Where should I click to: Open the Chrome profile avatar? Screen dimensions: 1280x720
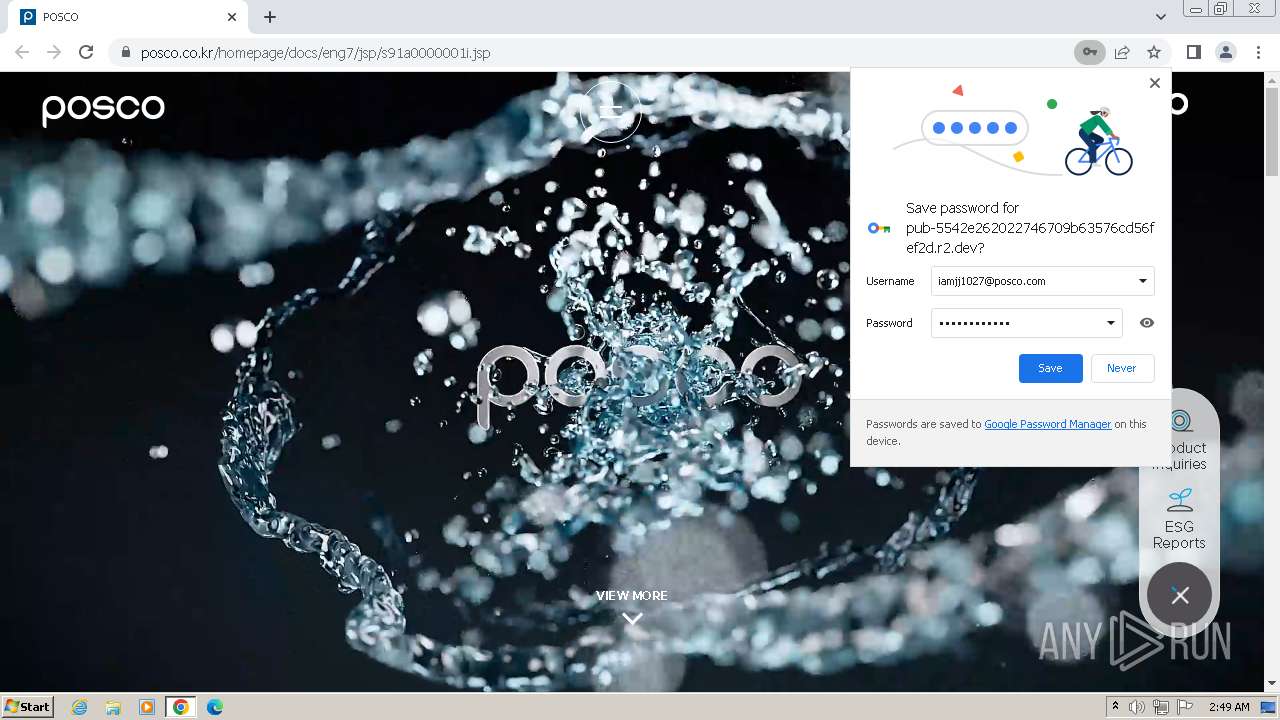coord(1226,52)
